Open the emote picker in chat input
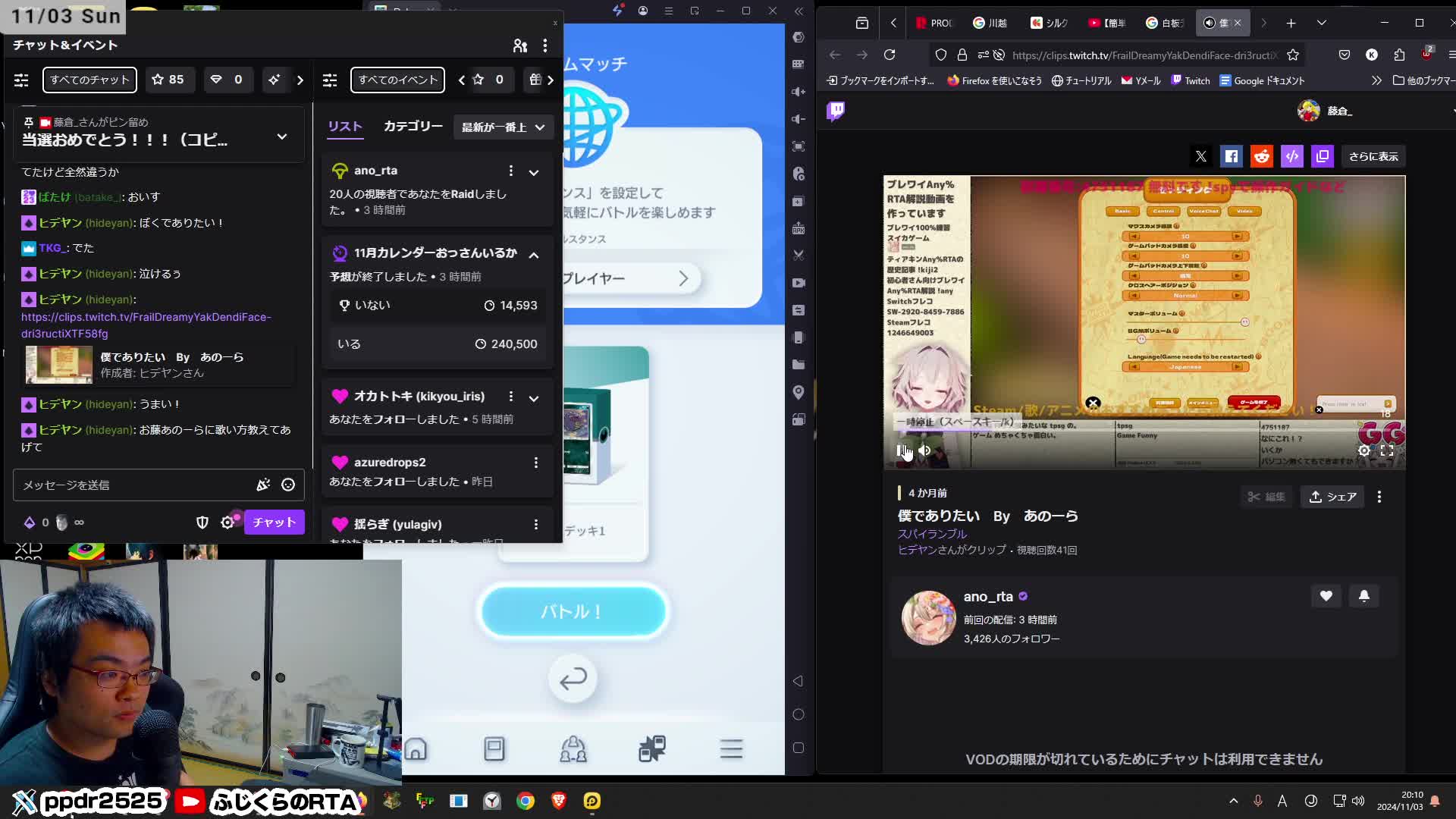 (x=288, y=485)
